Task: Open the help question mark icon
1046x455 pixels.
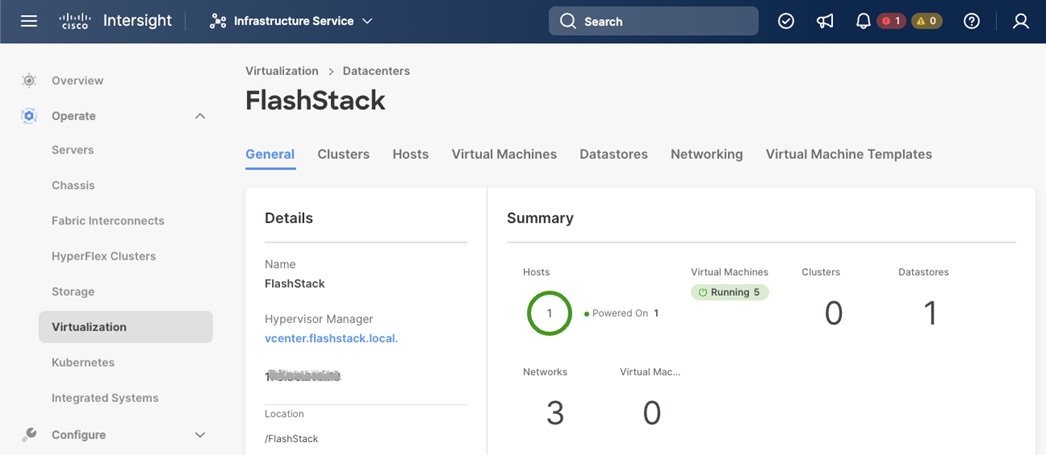Action: pos(971,21)
